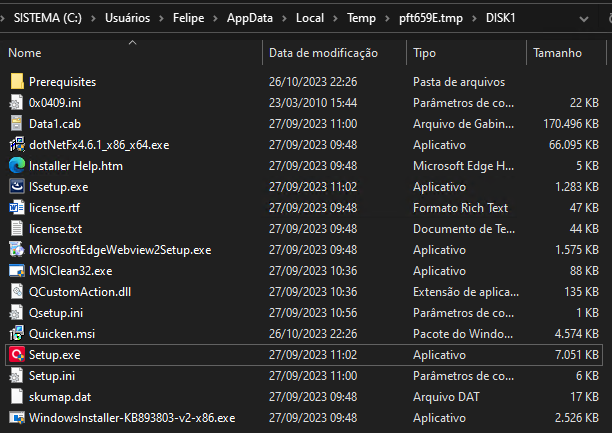
Task: Select file name MSIClean32.exe
Action: point(71,271)
